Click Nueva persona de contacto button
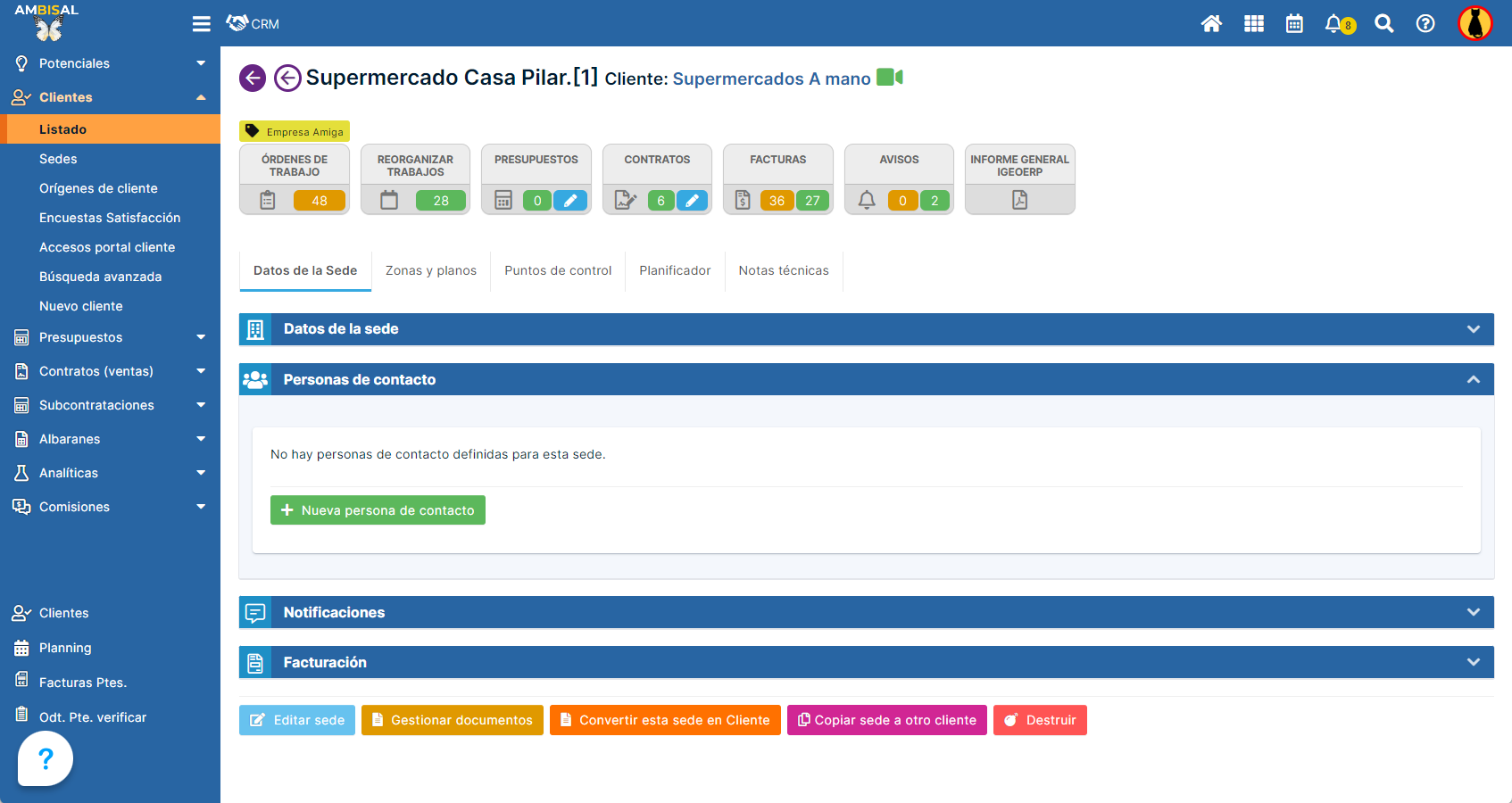 click(x=378, y=510)
